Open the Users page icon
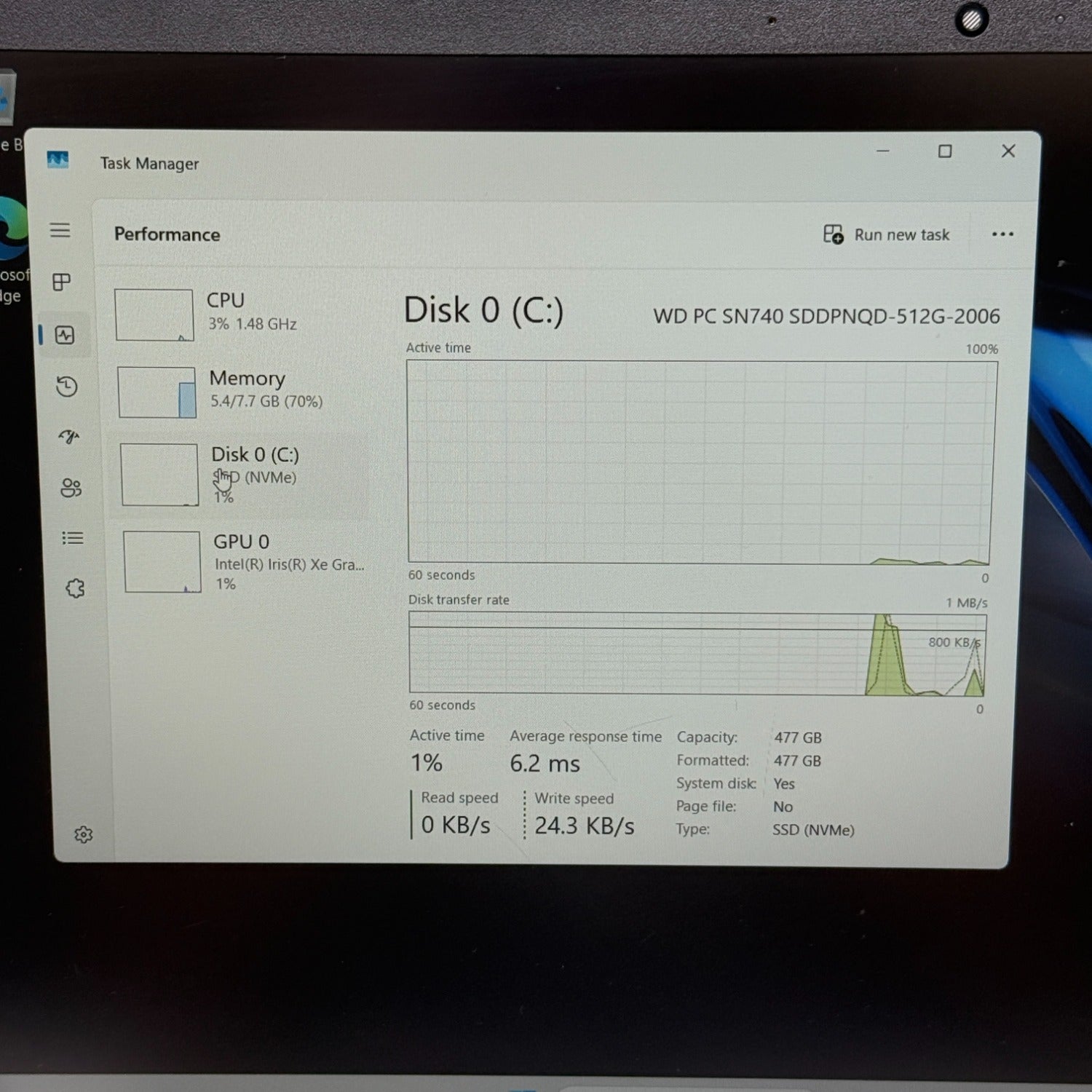Screen dimensions: 1092x1092 pyautogui.click(x=71, y=487)
